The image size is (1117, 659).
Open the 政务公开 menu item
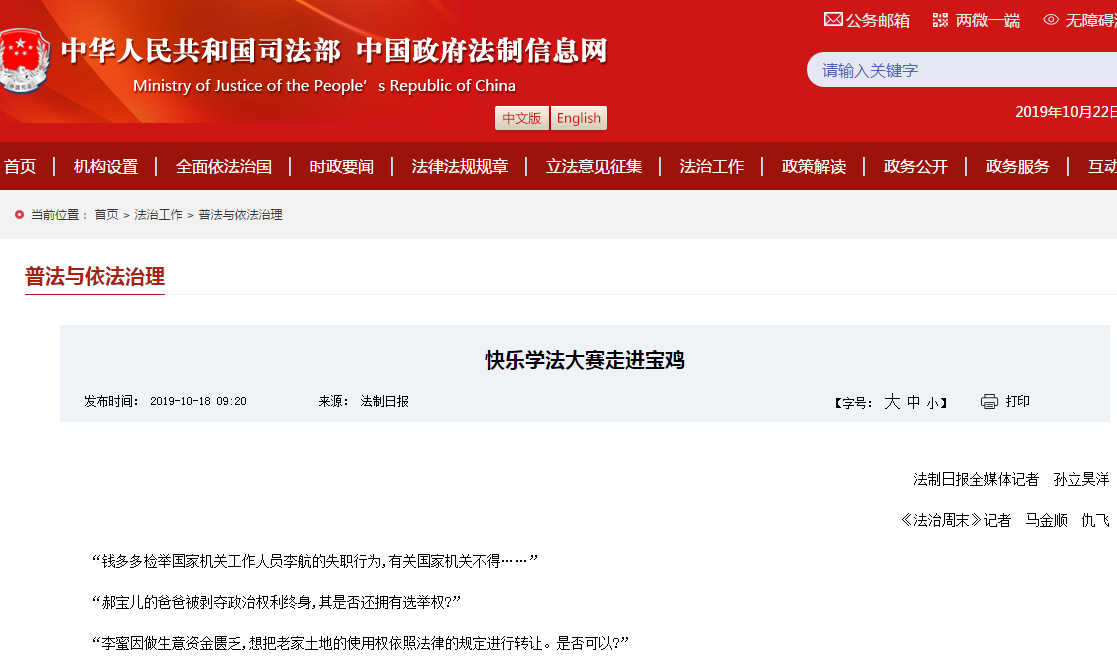(x=915, y=166)
